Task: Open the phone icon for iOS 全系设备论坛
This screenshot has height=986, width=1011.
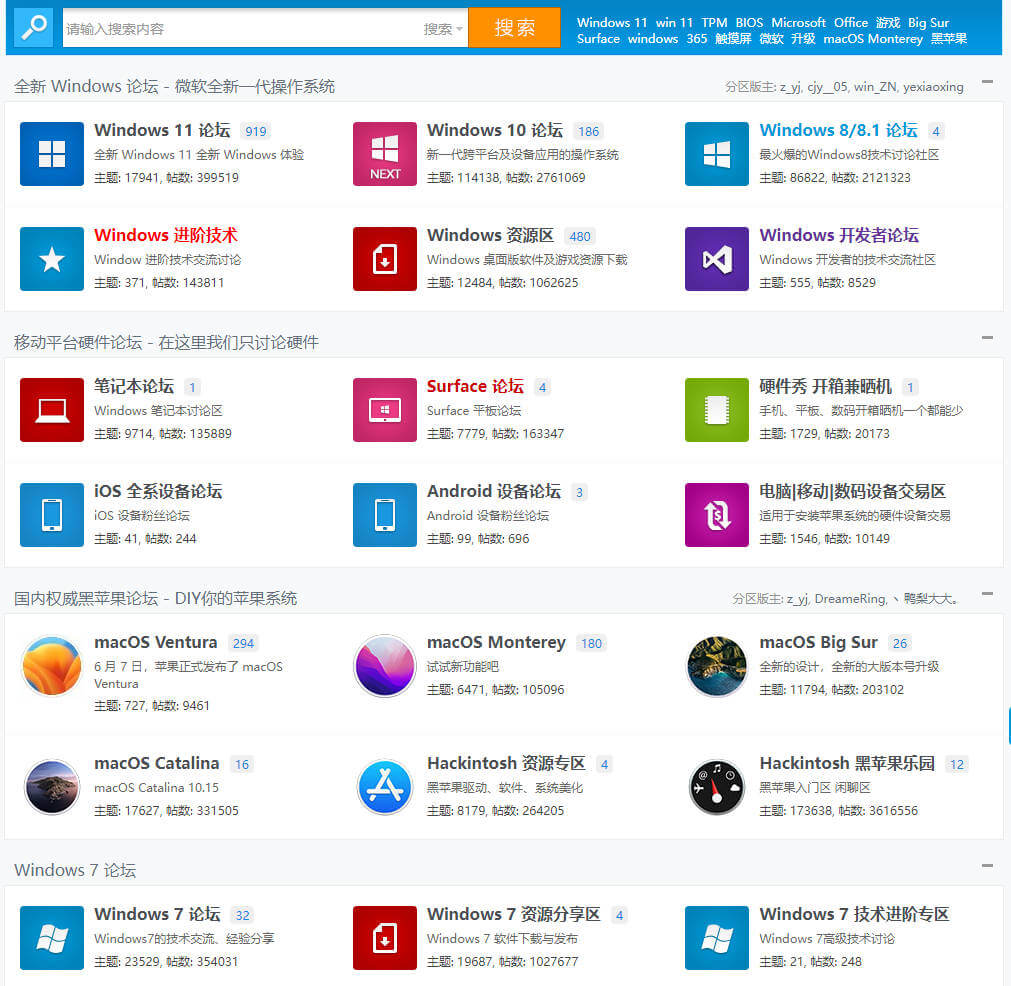Action: 52,515
